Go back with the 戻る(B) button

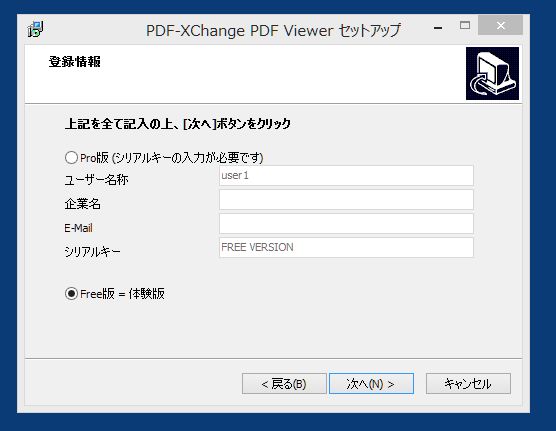pyautogui.click(x=284, y=383)
